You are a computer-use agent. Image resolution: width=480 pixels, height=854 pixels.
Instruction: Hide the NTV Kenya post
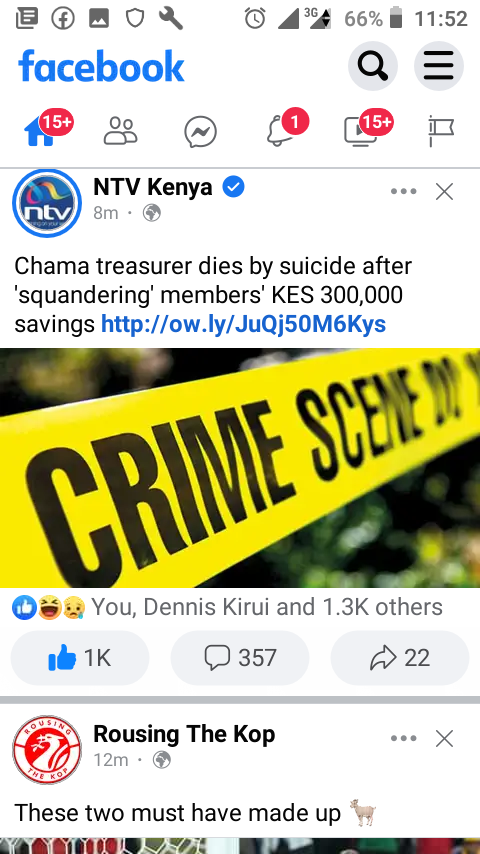pyautogui.click(x=445, y=192)
